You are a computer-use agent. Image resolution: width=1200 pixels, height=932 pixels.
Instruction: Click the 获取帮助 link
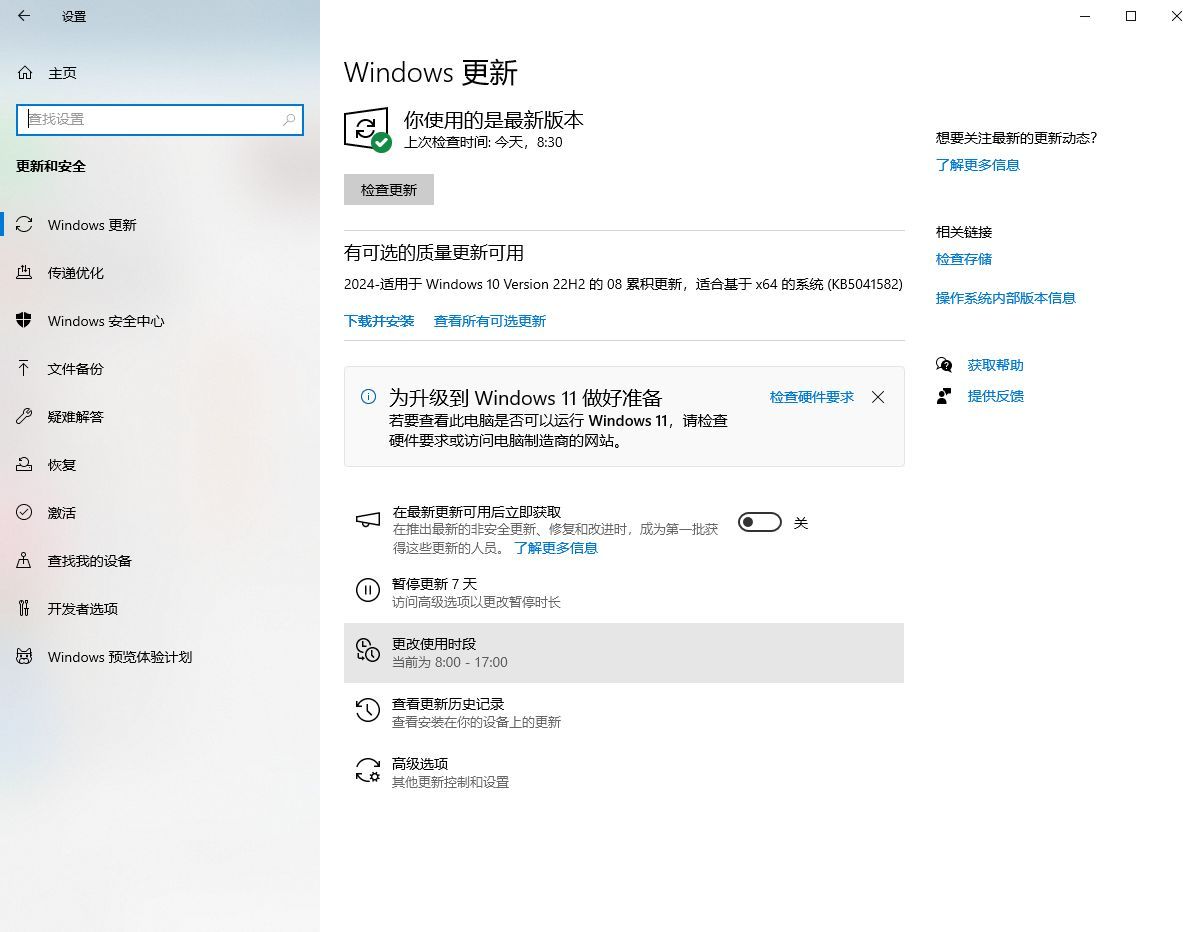tap(996, 365)
